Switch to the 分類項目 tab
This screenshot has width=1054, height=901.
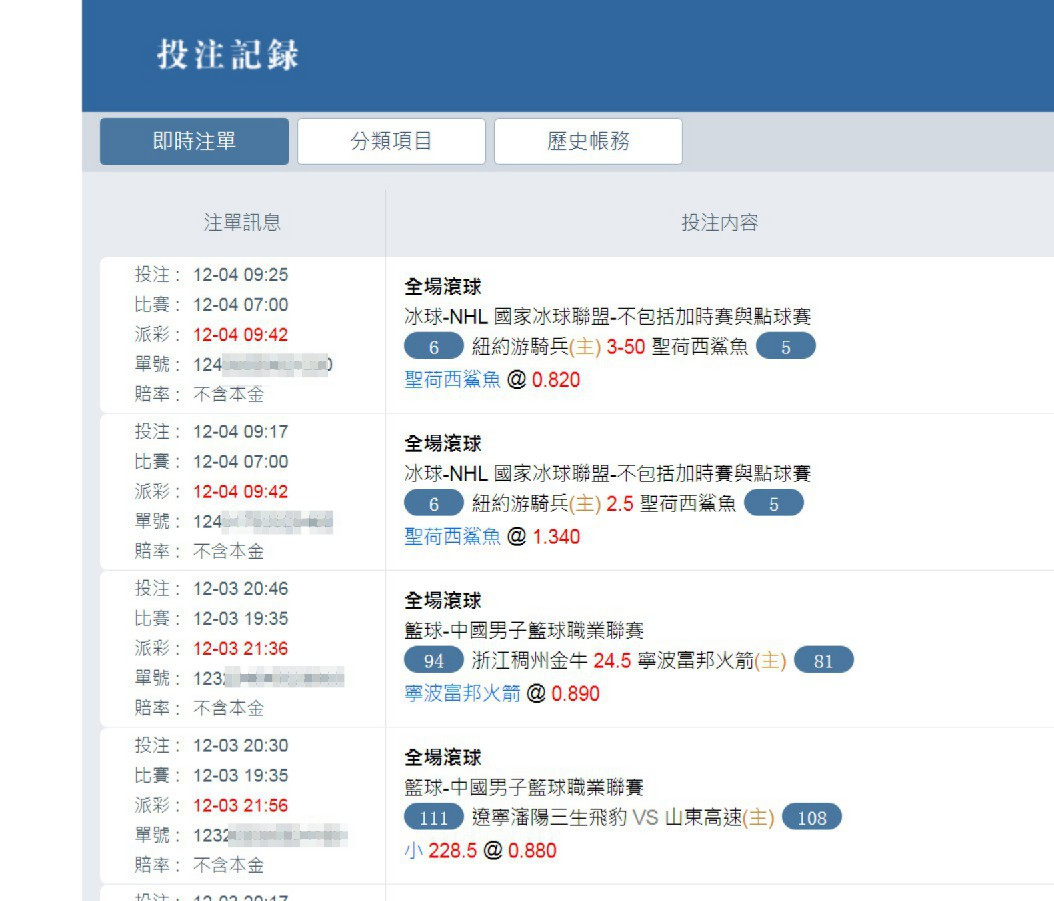(391, 141)
